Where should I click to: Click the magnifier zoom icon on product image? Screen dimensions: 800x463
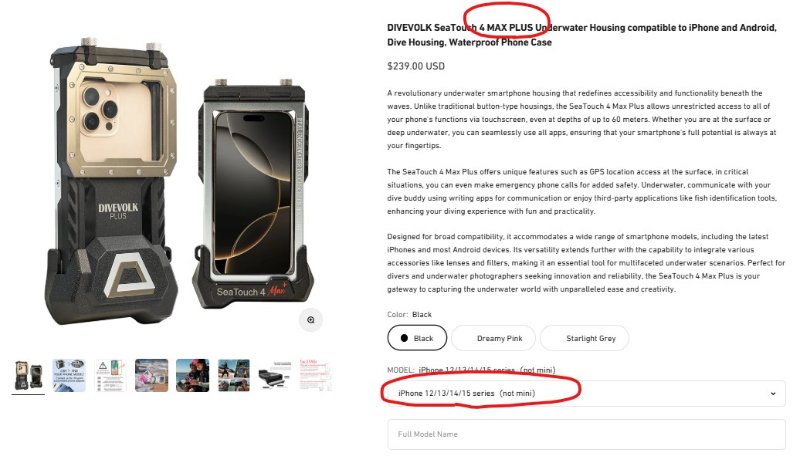311,320
